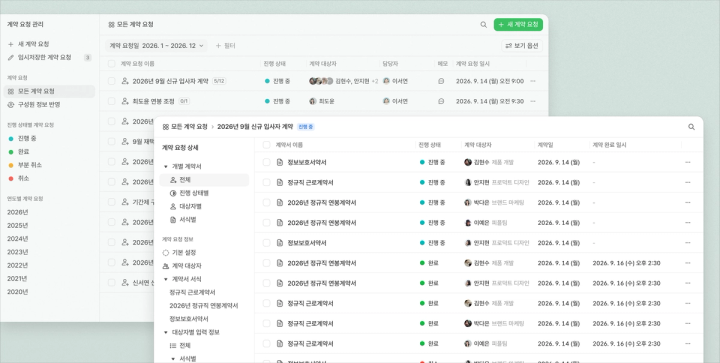Click the 보기 옵션 button
The width and height of the screenshot is (720, 363).
[522, 46]
